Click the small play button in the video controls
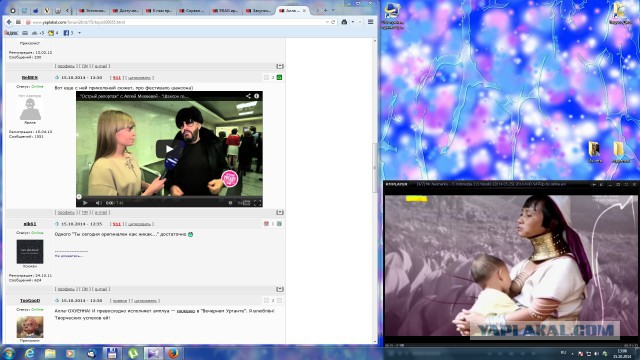 (x=85, y=203)
